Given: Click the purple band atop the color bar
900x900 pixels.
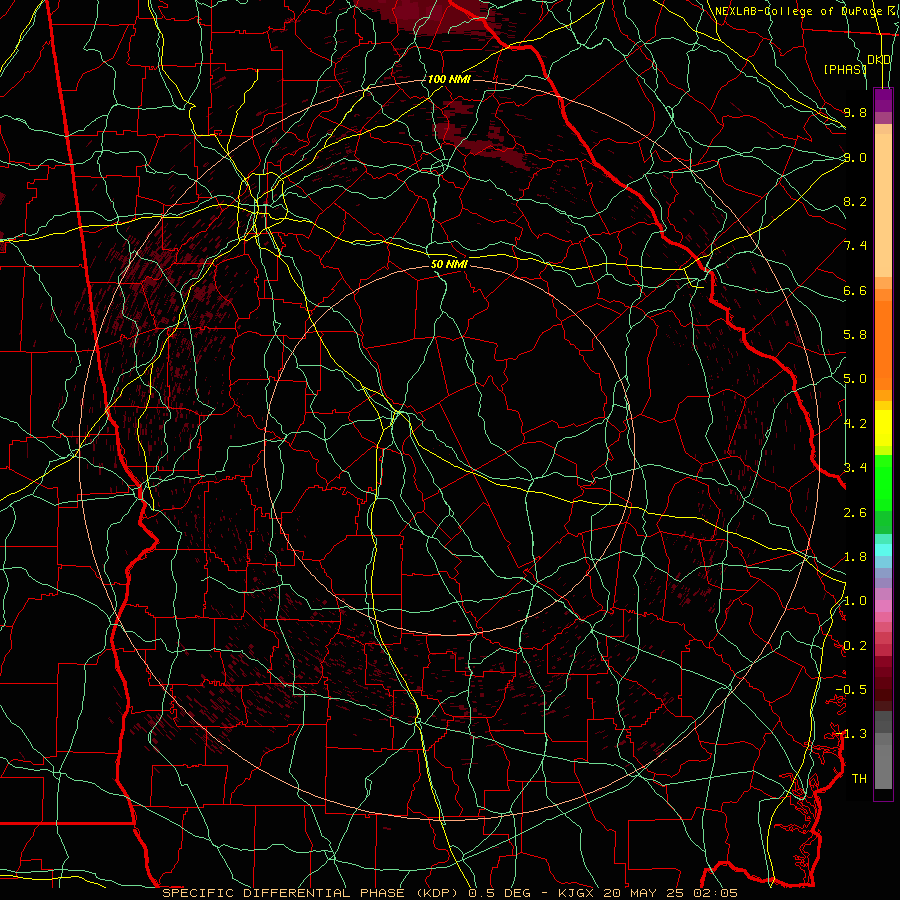Looking at the screenshot, I should point(883,100).
